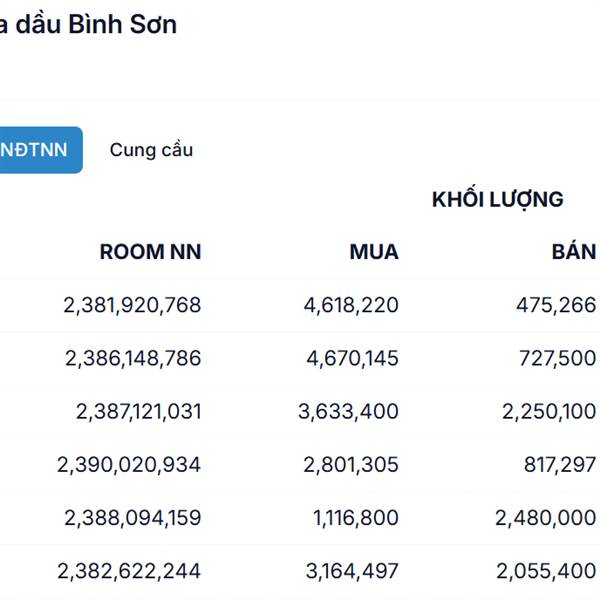This screenshot has height=600, width=600.
Task: Click buy volume 2,801,305
Action: [x=351, y=464]
